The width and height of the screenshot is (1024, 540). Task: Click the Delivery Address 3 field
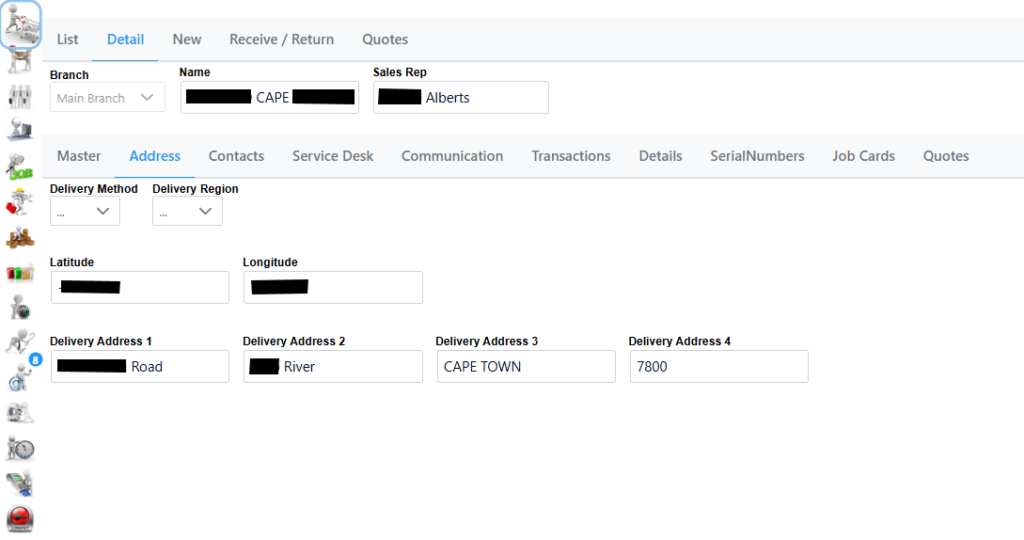pyautogui.click(x=526, y=367)
